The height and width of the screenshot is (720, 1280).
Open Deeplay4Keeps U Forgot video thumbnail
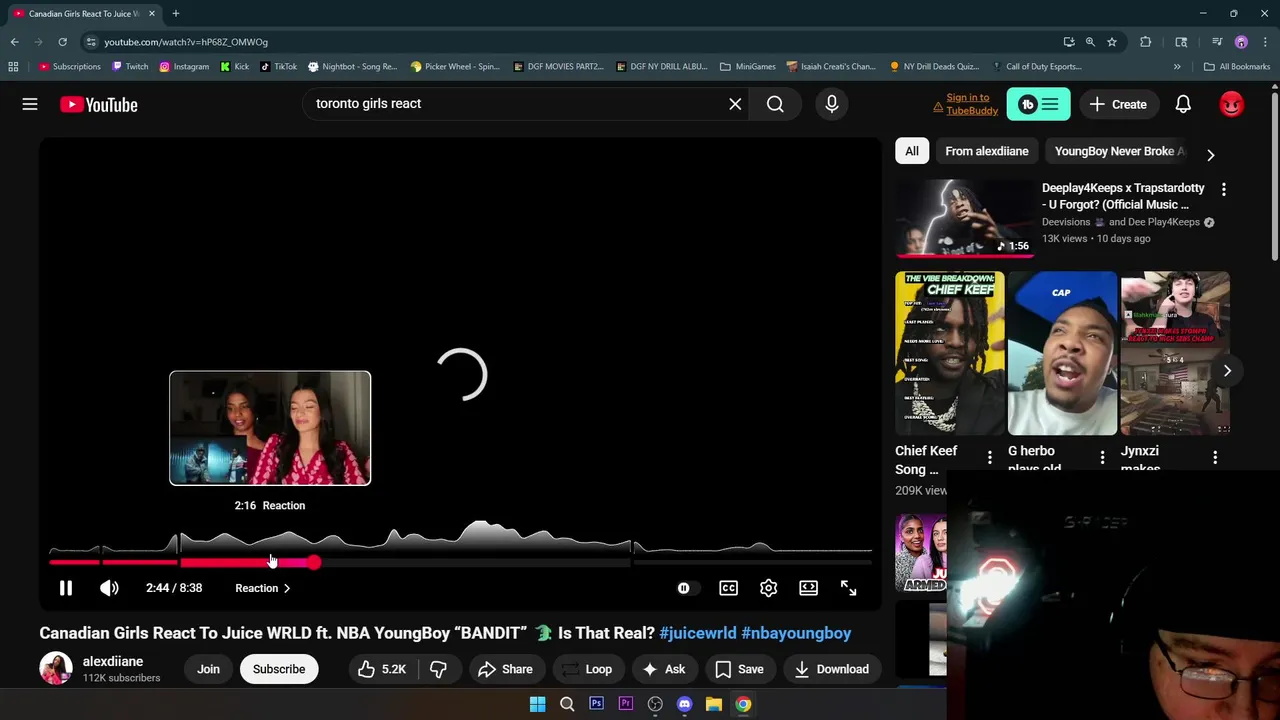pyautogui.click(x=964, y=218)
